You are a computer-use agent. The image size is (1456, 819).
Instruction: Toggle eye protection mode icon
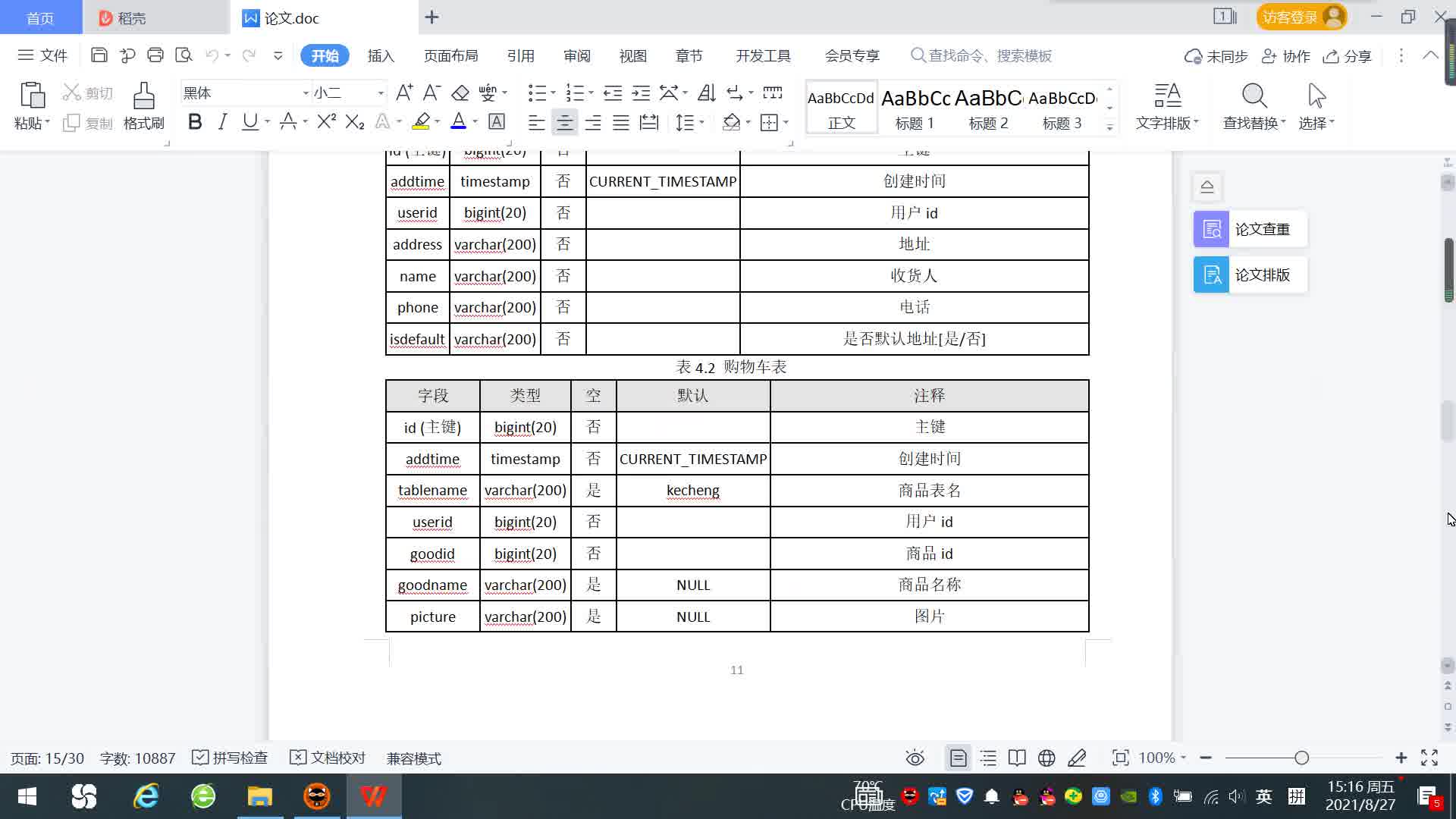pyautogui.click(x=915, y=758)
